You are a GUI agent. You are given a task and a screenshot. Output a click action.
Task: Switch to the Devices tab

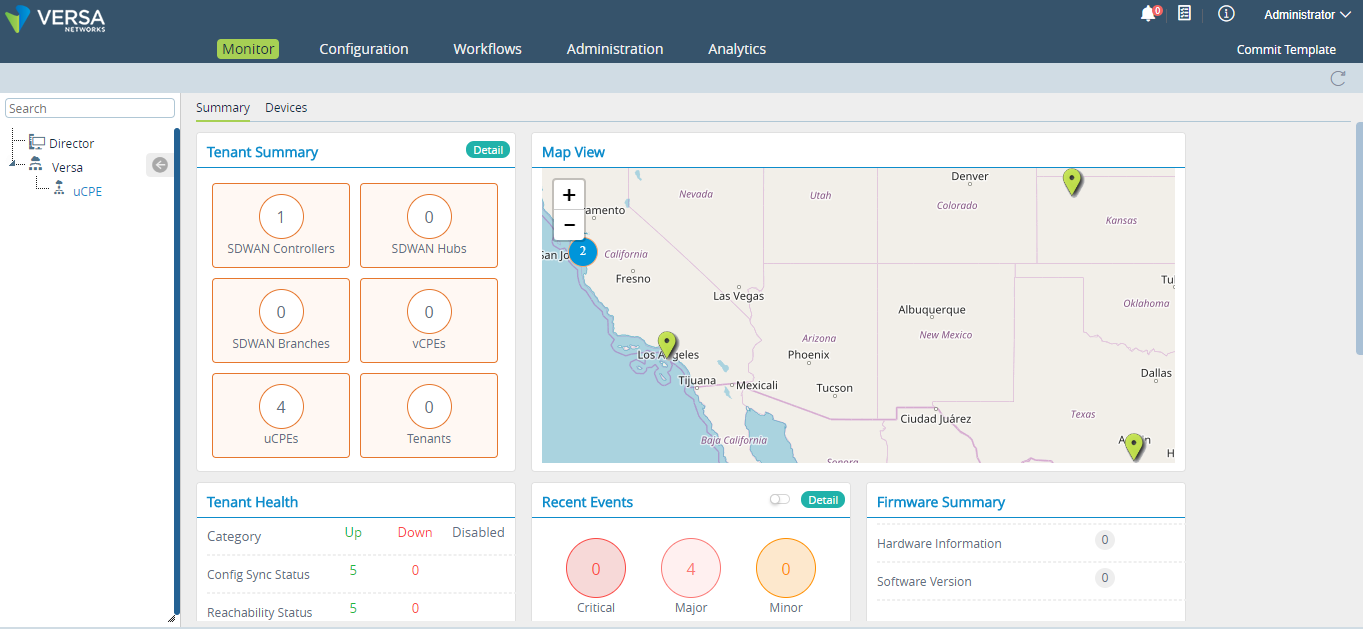pyautogui.click(x=286, y=108)
